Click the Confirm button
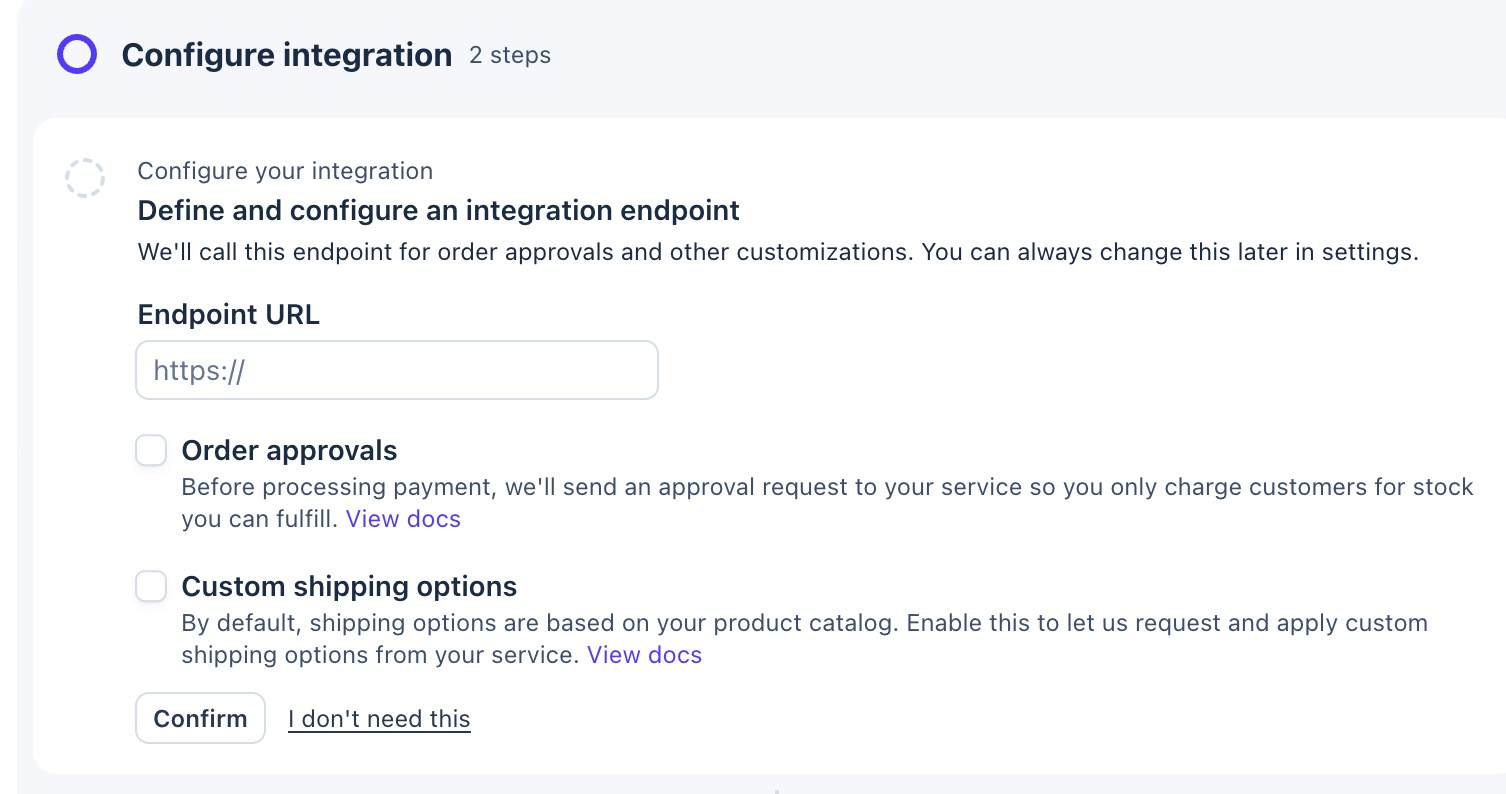 pyautogui.click(x=200, y=718)
